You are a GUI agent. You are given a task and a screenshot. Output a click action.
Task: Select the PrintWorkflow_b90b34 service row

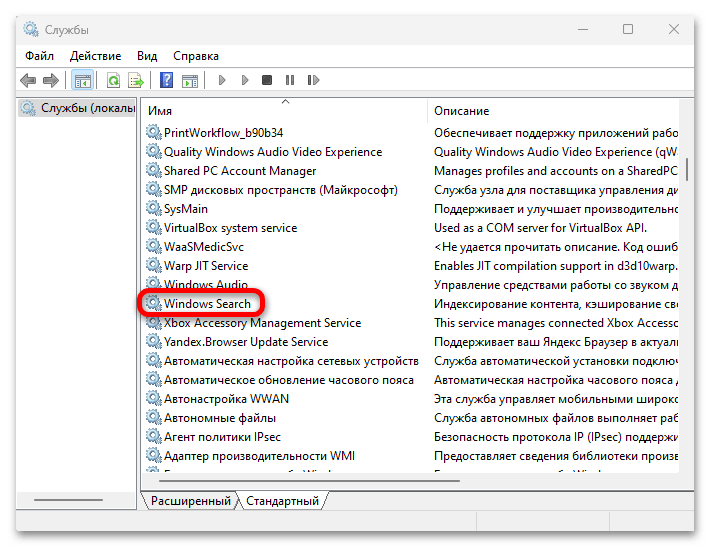224,133
